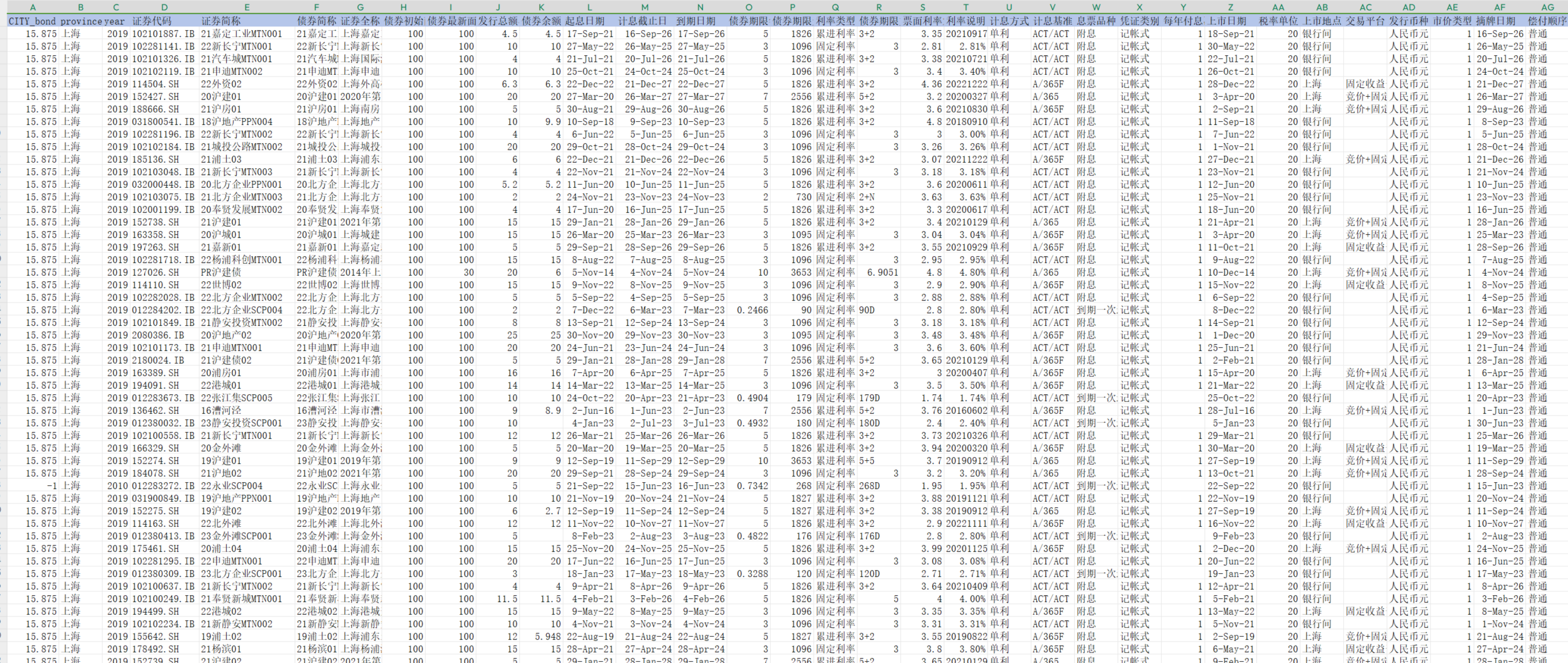Screen dimensions: 1568x663
Task: Click the 起息日期 header cell
Action: [589, 21]
